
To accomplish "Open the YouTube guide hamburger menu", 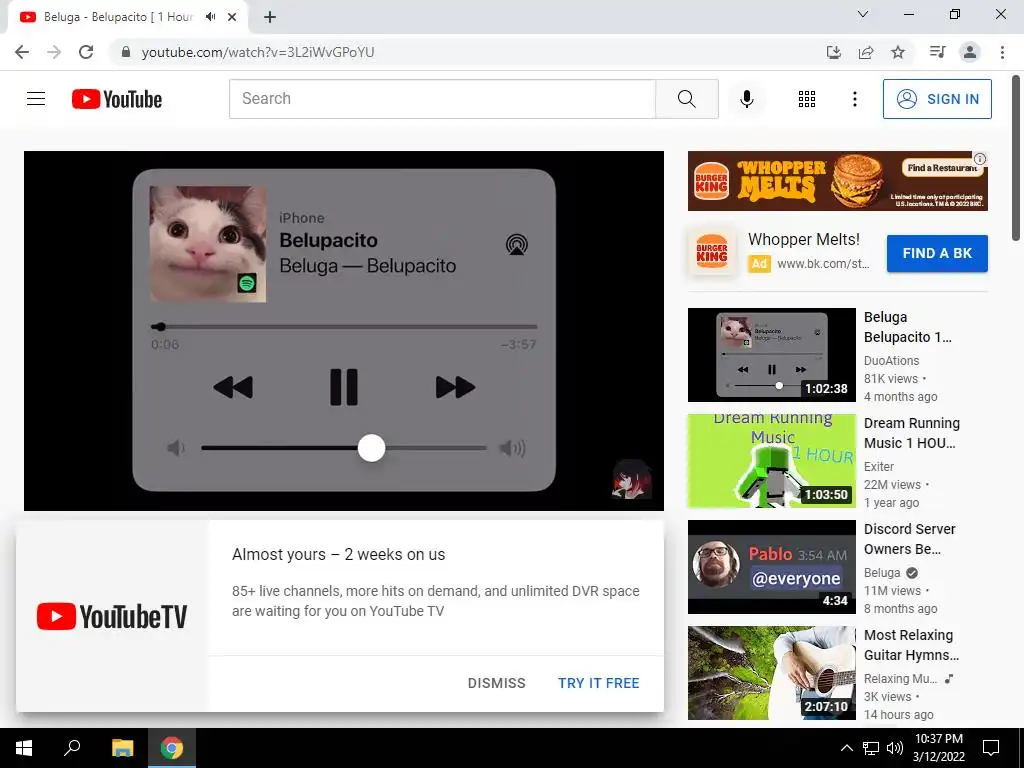I will [x=36, y=99].
